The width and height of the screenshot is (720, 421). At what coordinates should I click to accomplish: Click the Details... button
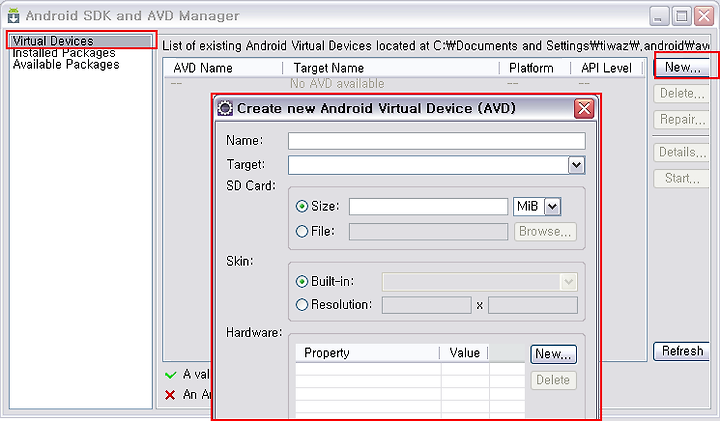click(x=682, y=152)
